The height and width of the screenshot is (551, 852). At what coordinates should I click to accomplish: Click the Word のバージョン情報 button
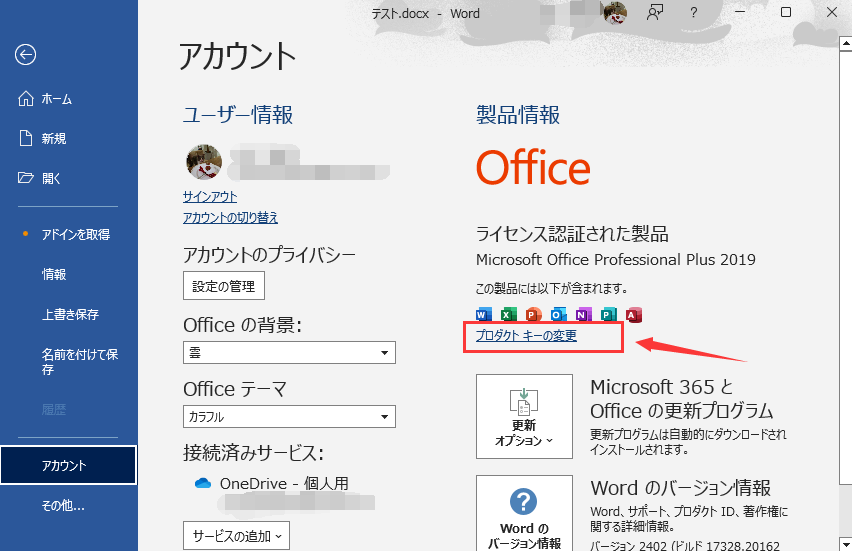pos(524,514)
